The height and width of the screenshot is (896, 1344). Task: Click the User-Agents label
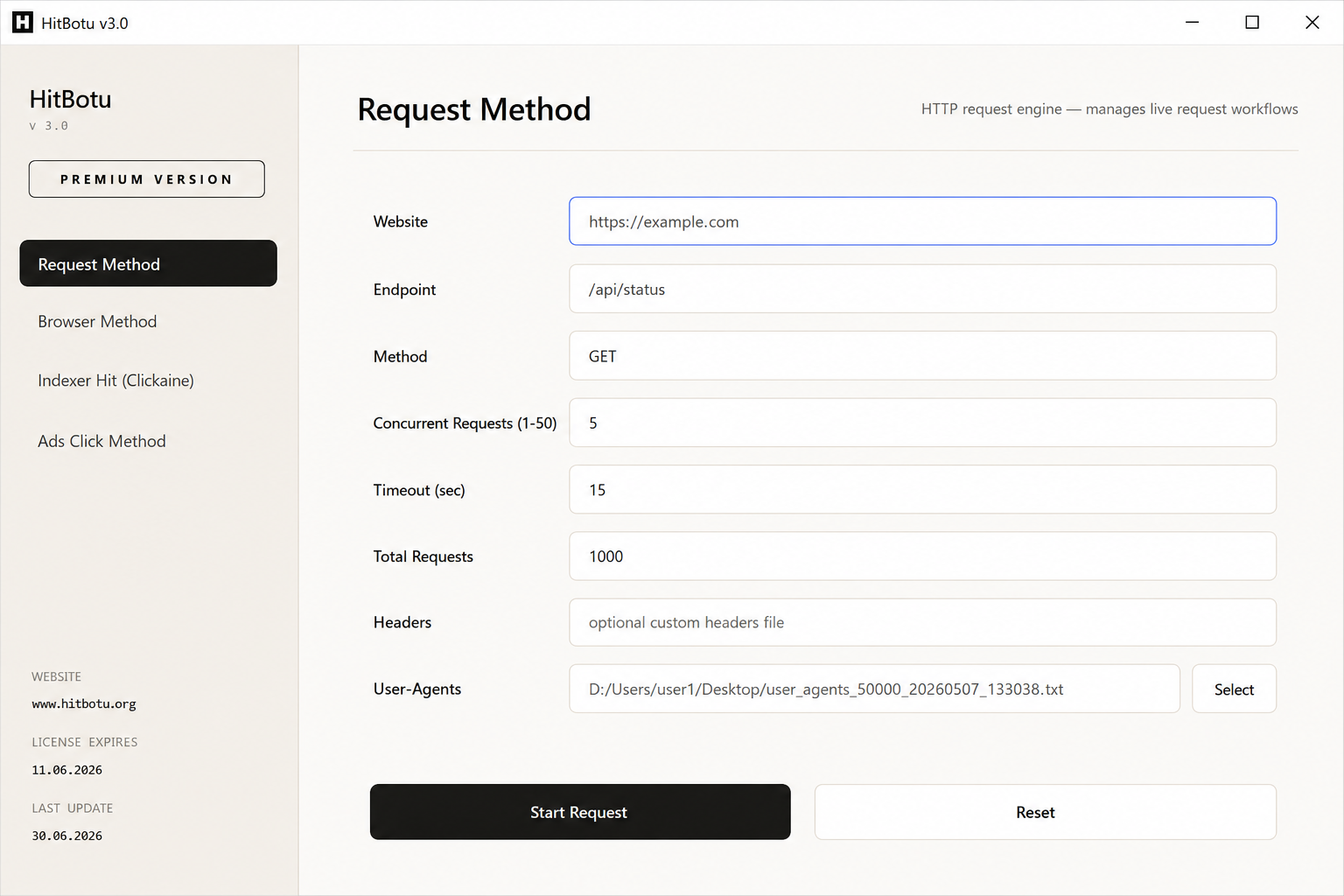pos(417,689)
